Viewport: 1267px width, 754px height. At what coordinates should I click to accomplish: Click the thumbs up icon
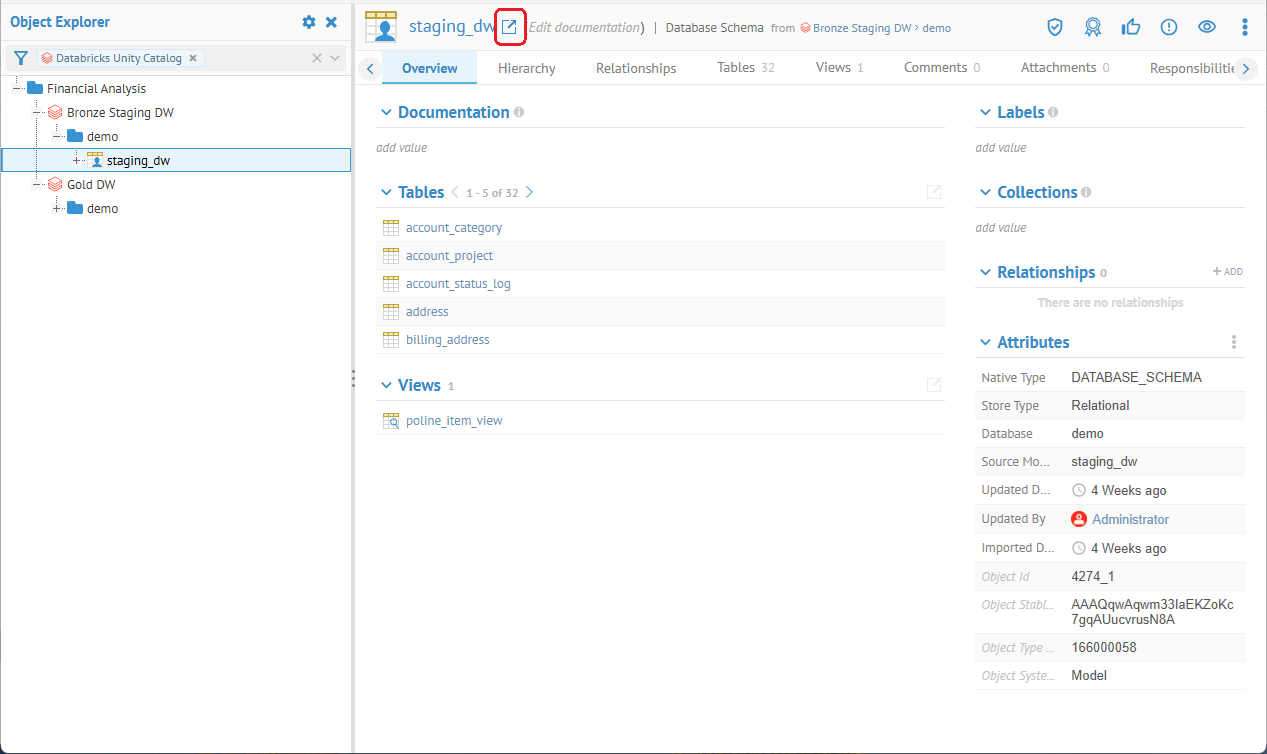[x=1131, y=27]
